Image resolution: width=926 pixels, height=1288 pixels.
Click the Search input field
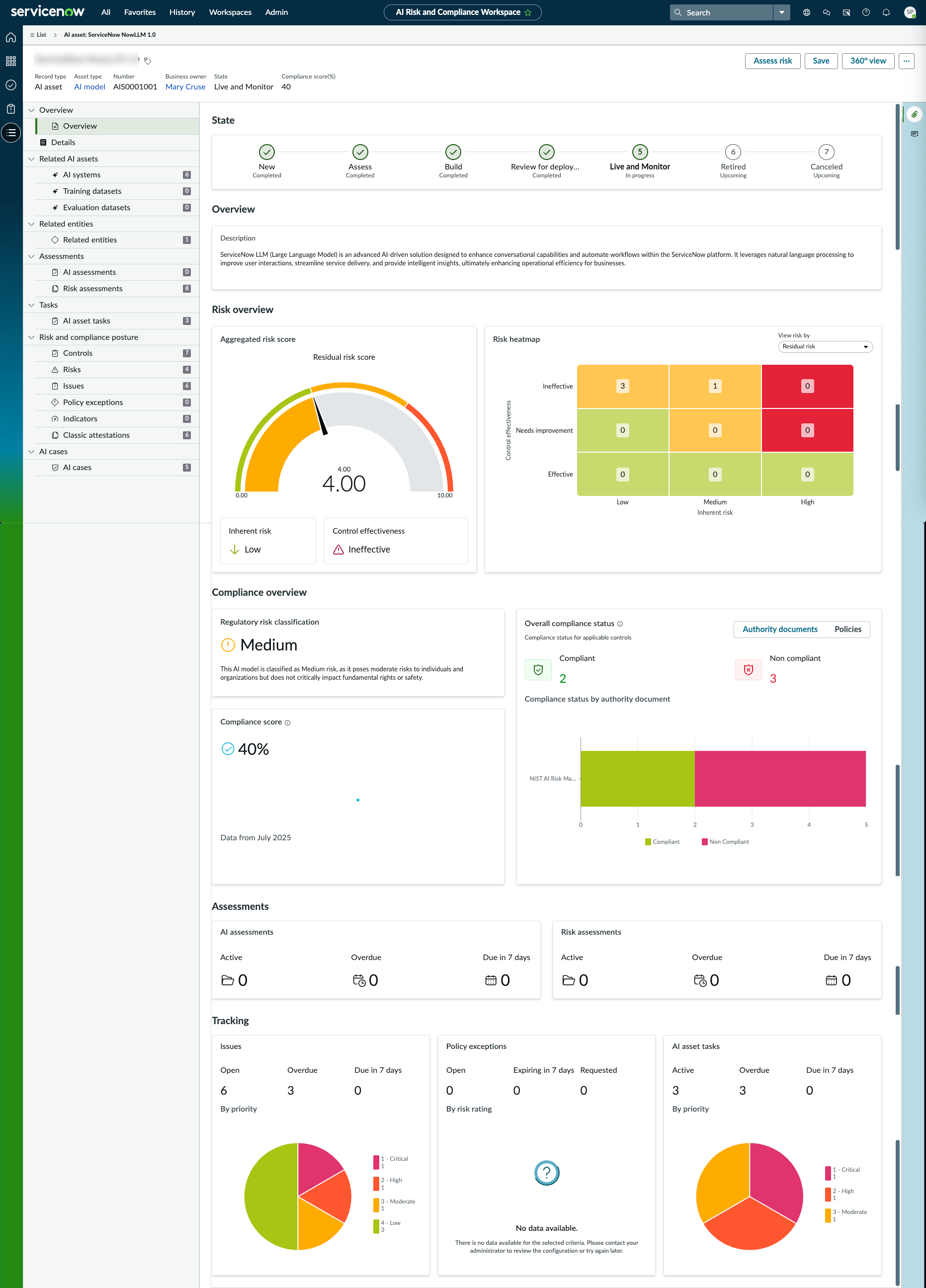coord(722,12)
